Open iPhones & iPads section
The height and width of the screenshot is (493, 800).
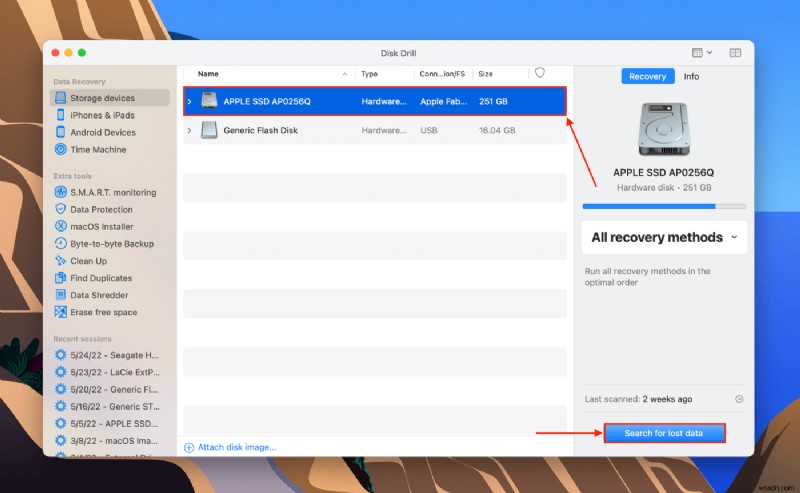point(102,115)
